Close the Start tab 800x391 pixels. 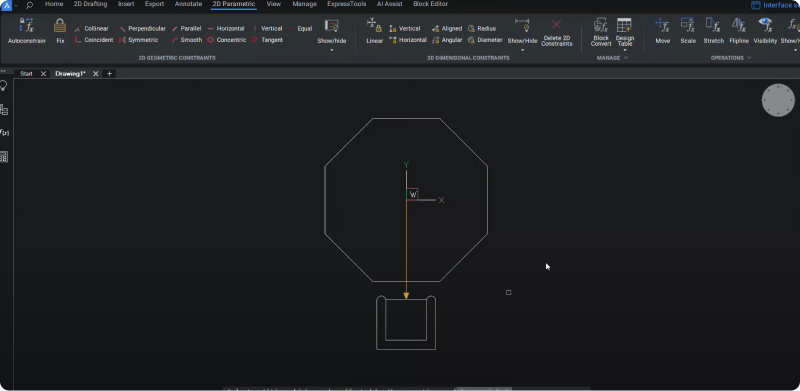click(x=43, y=74)
